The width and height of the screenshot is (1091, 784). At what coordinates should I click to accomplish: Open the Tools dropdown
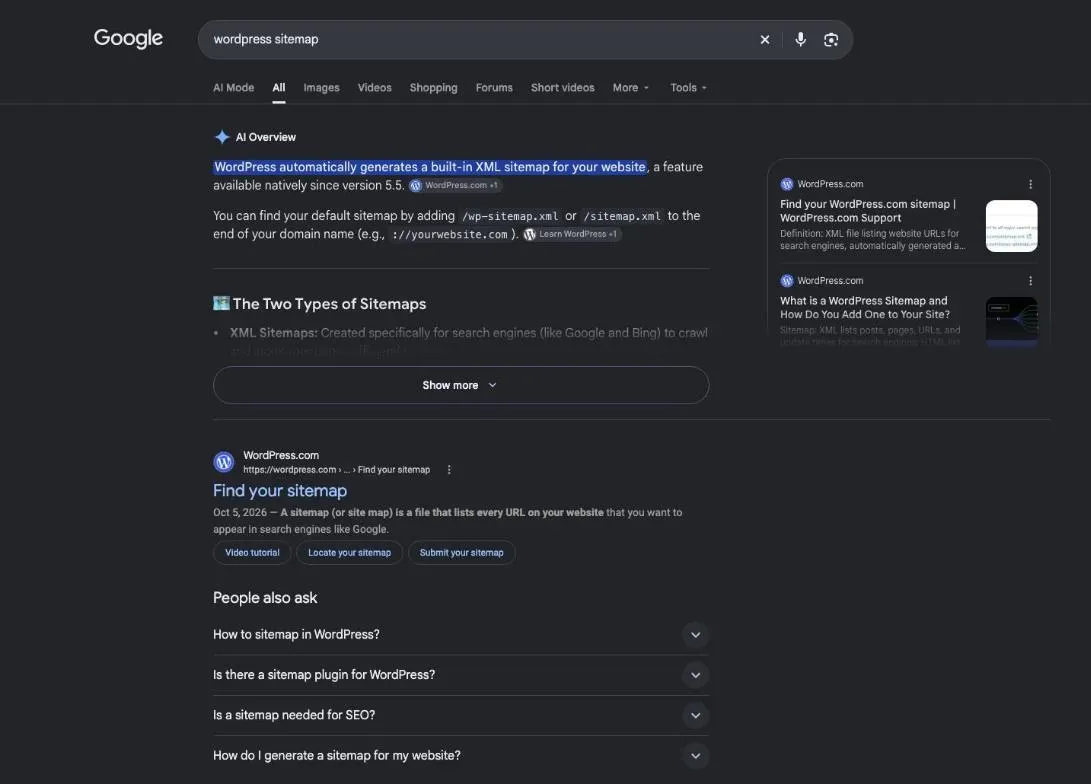point(688,88)
